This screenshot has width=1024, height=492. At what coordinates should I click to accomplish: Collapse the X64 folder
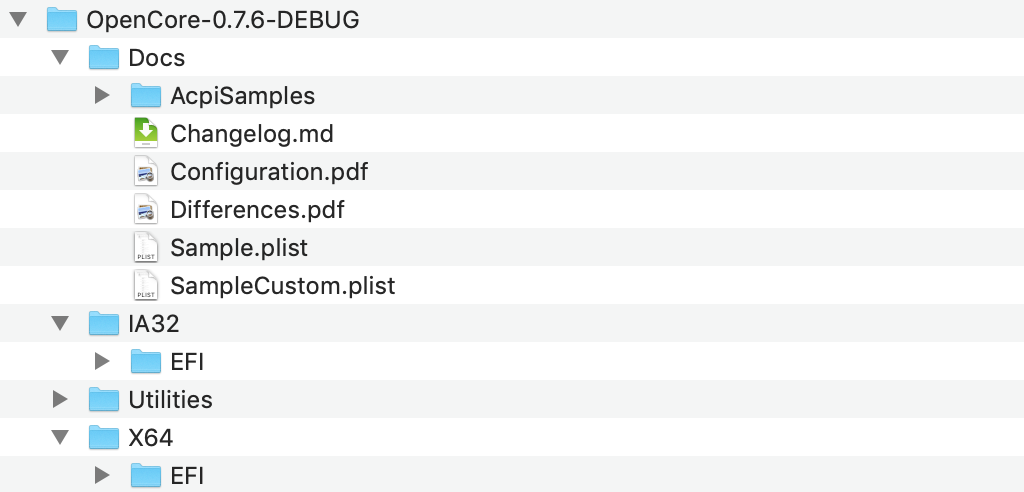coord(60,438)
